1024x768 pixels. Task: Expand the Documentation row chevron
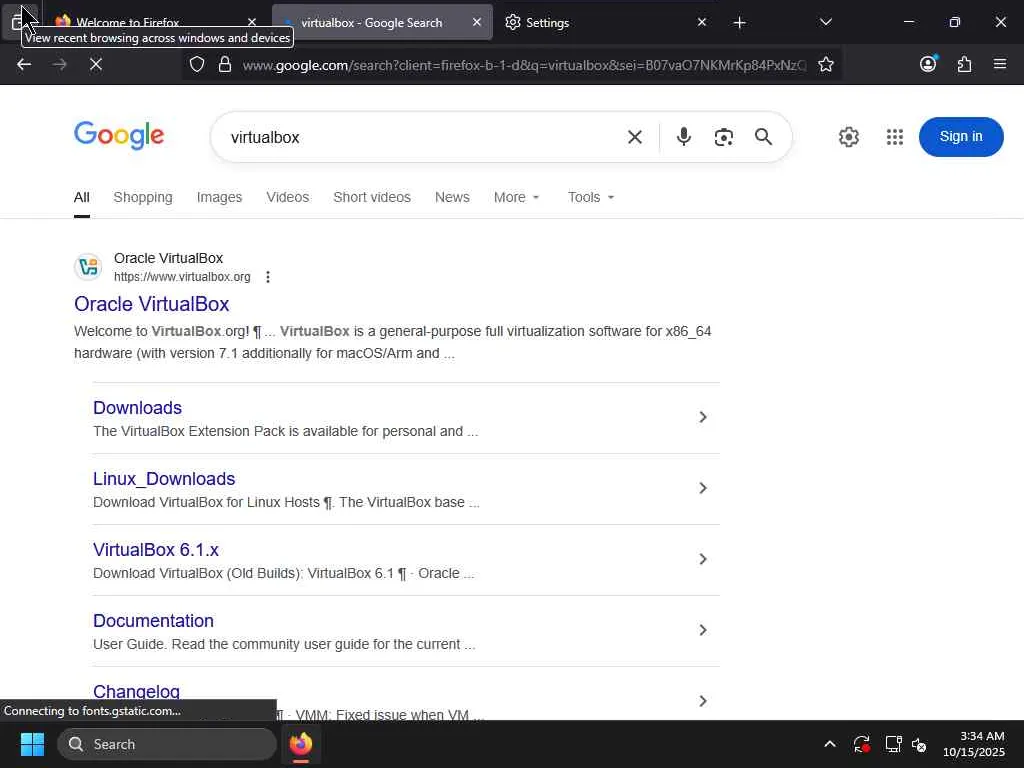pyautogui.click(x=703, y=630)
